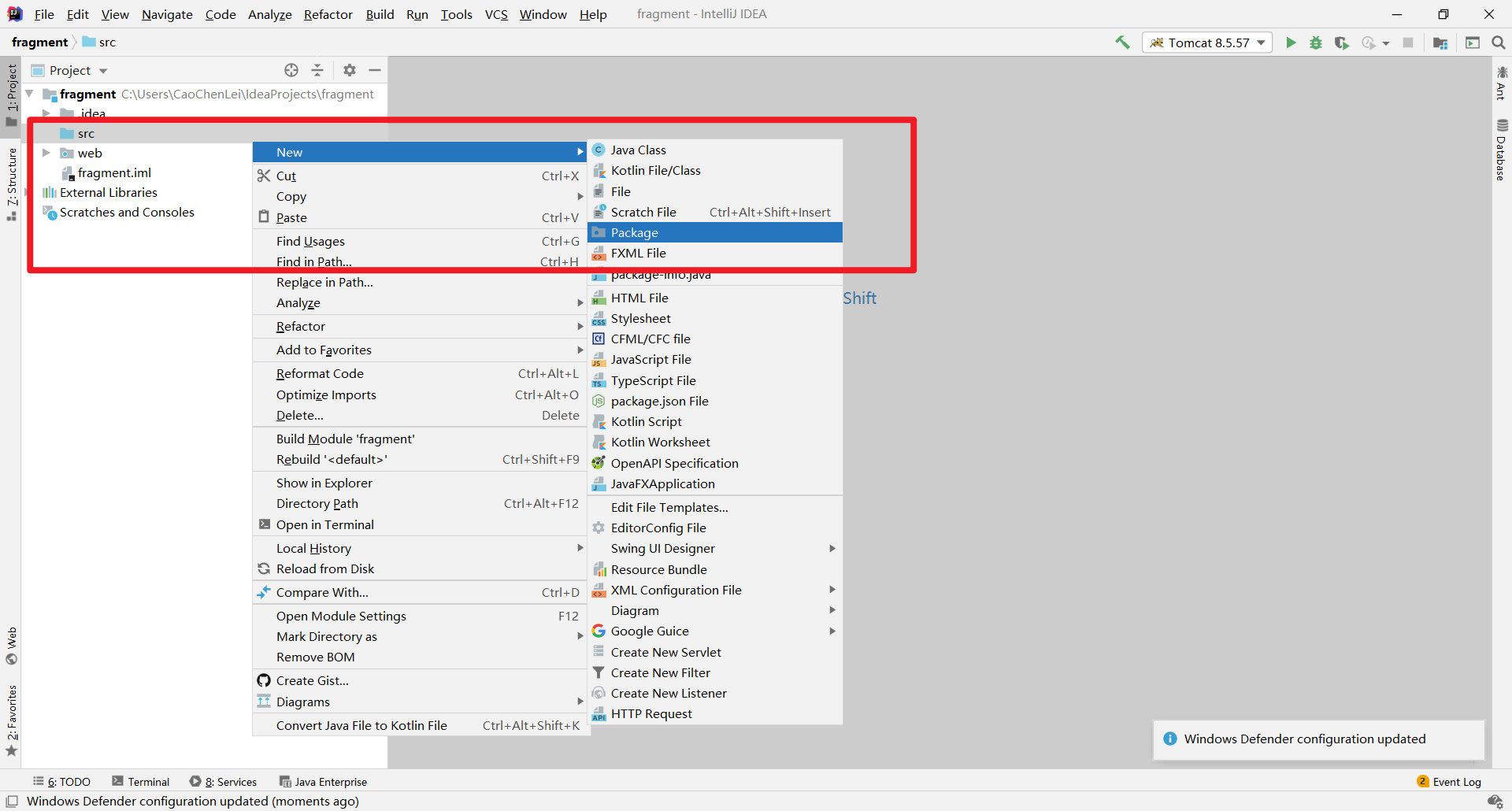Click Windows Defender configuration updated notification
Viewport: 1512px width, 811px height.
point(1318,739)
